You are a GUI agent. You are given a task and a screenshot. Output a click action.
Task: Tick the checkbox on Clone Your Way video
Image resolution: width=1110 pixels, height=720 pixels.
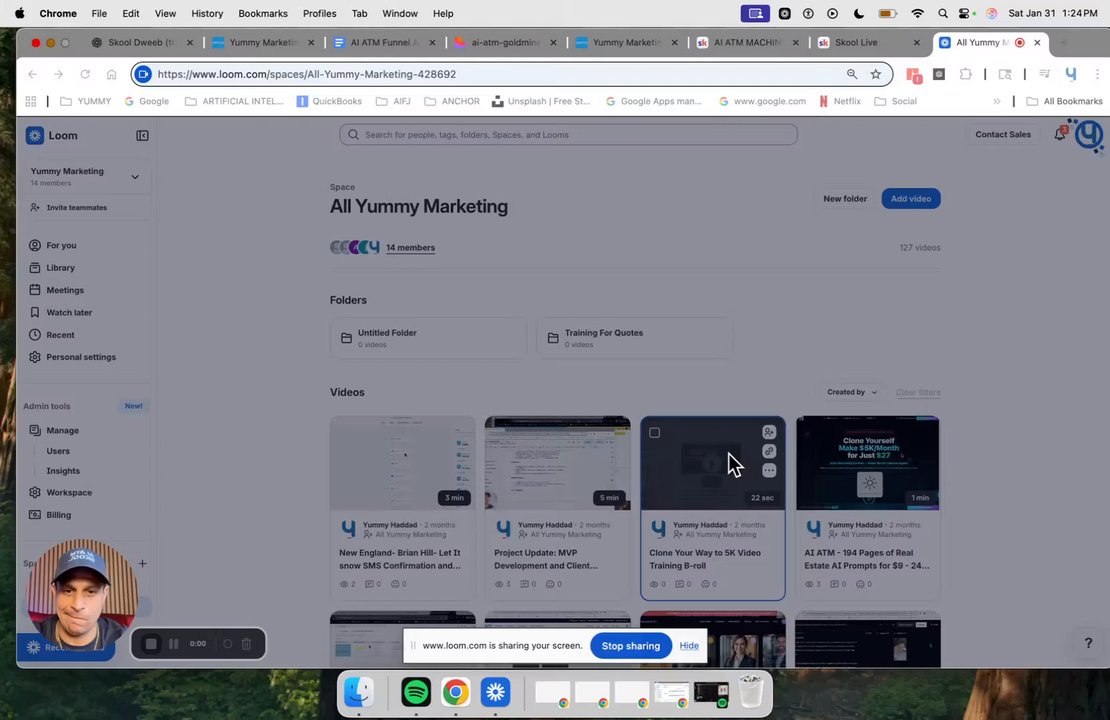tap(654, 433)
